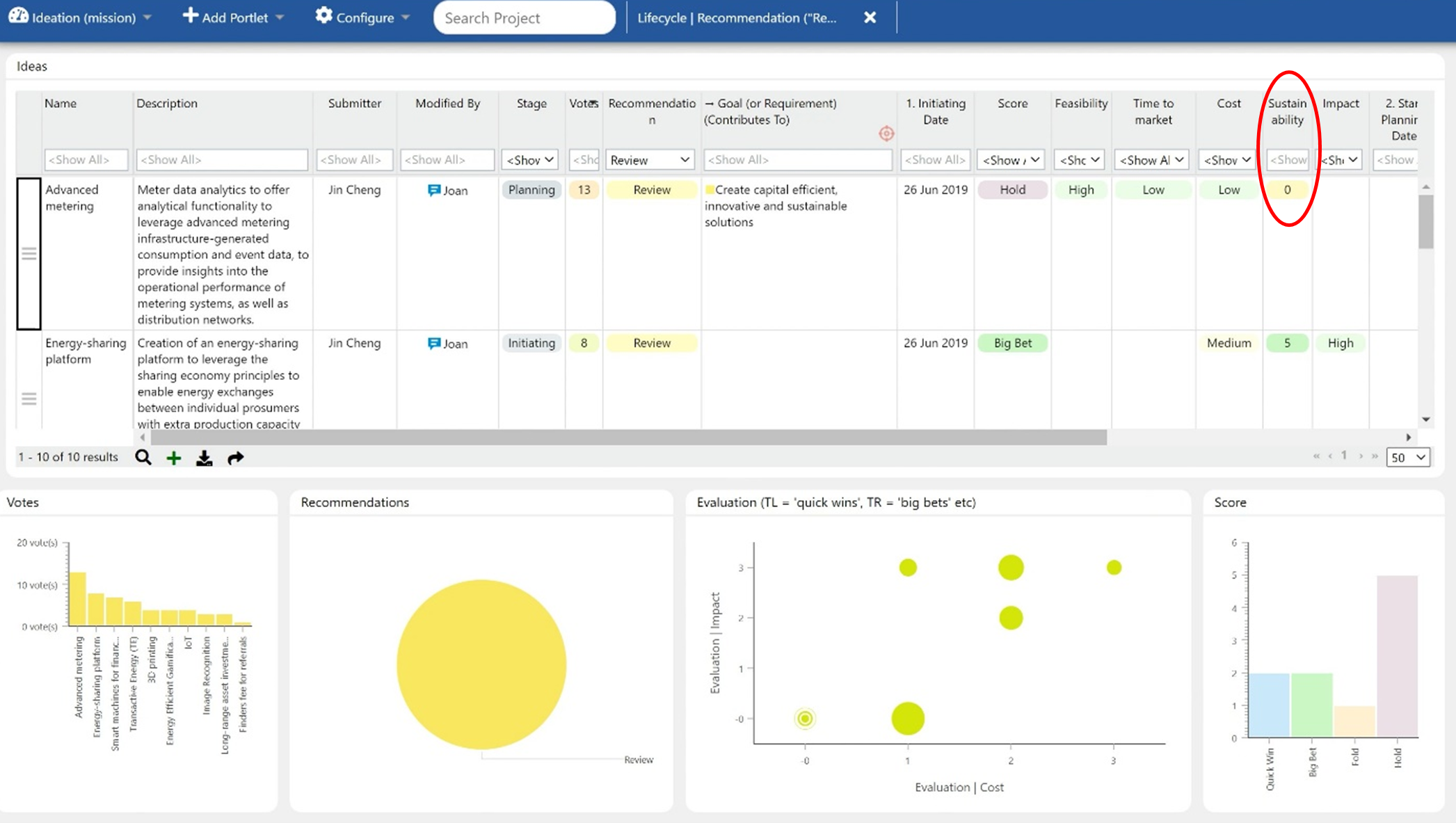Open the page size dropdown showing 50
1456x823 pixels.
pos(1408,457)
